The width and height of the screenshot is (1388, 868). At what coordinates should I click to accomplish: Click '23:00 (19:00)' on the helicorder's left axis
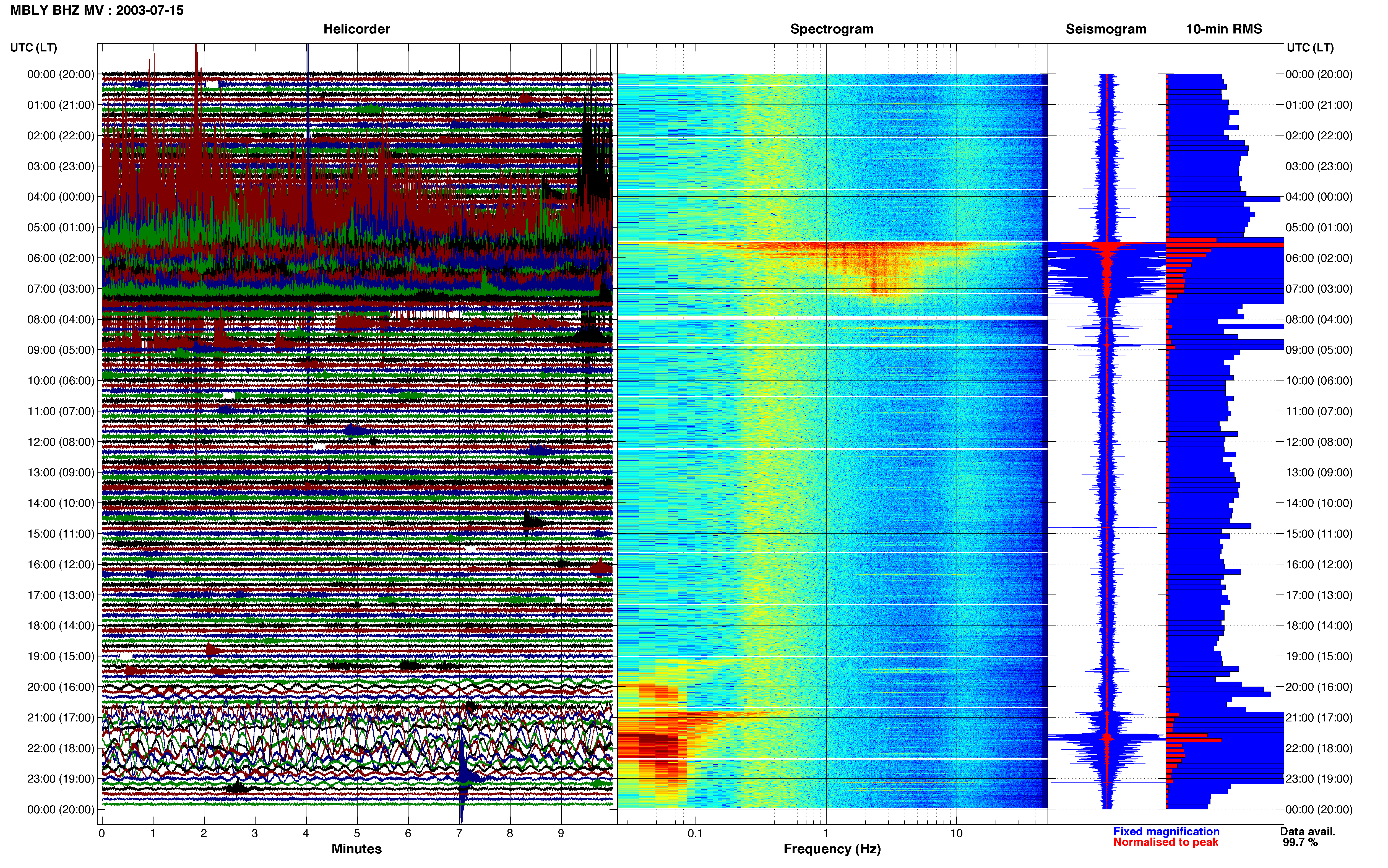pos(61,779)
